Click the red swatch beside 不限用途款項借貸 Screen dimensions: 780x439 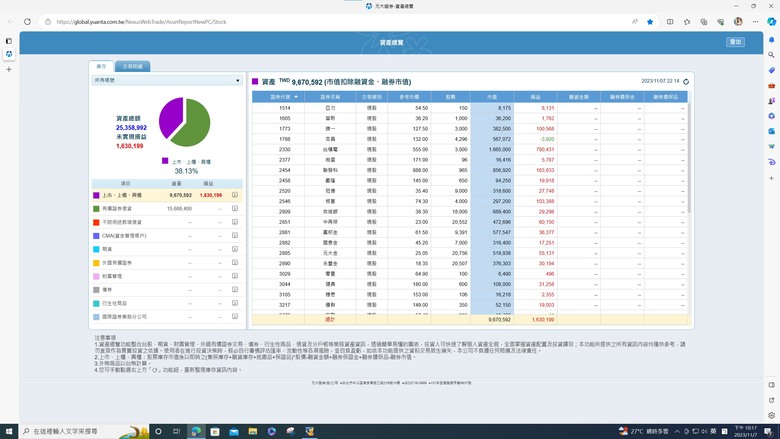pyautogui.click(x=97, y=222)
